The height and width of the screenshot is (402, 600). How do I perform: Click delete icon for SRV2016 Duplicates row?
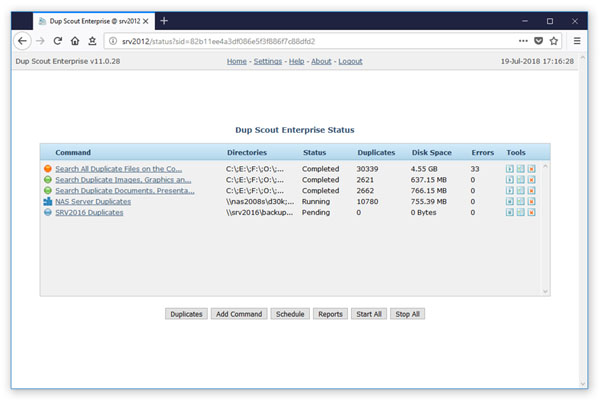coord(532,212)
